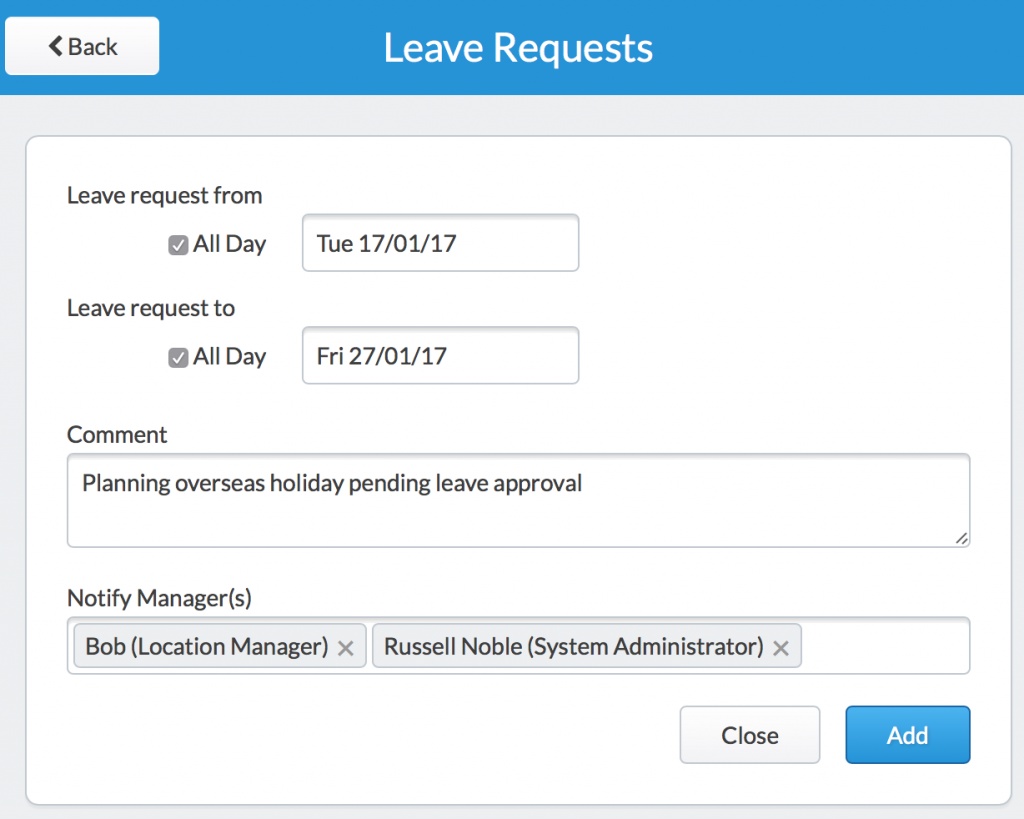The image size is (1024, 819).
Task: Select the Russell Noble (System Administrator) tag text
Action: (573, 647)
